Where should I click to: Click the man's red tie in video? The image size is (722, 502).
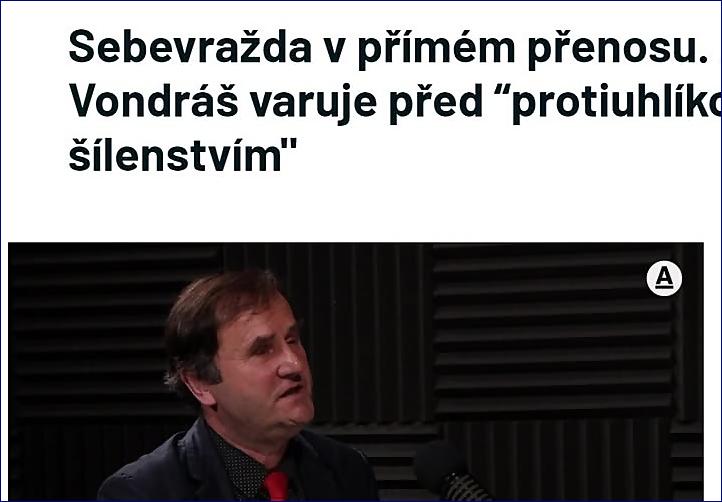pos(276,486)
